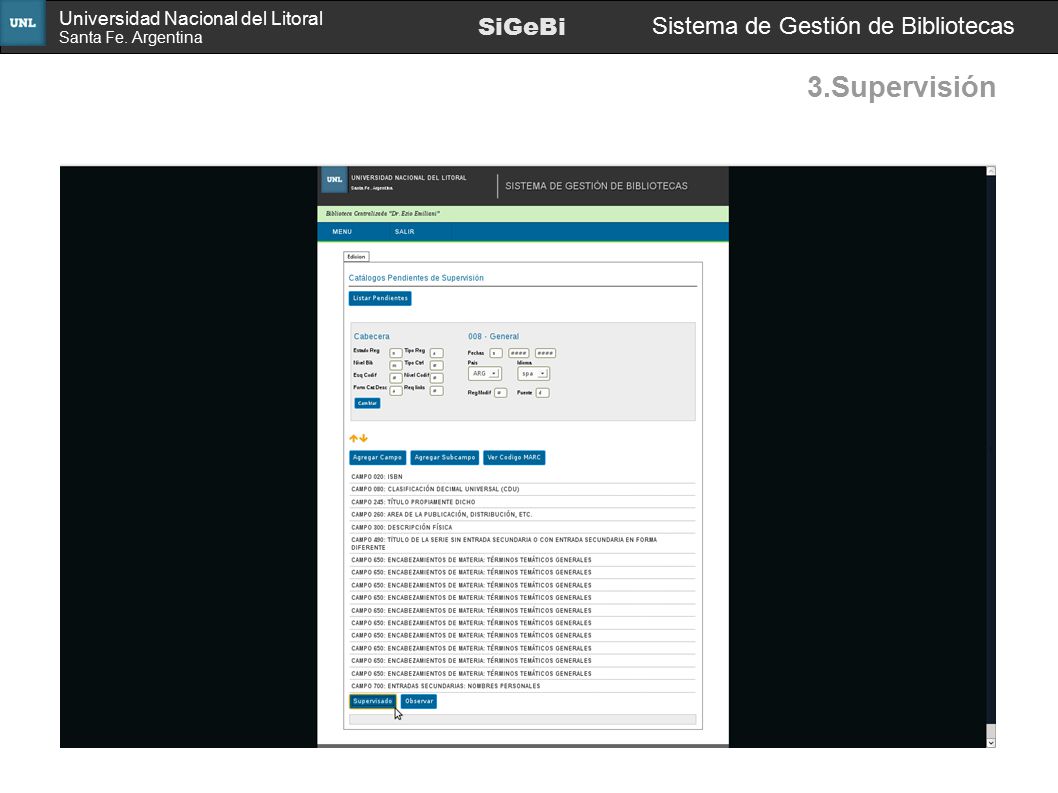Viewport: 1058px width, 793px height.
Task: Select row 'CAMPO 700: Entradas secundarias: nombres personales'
Action: click(522, 686)
